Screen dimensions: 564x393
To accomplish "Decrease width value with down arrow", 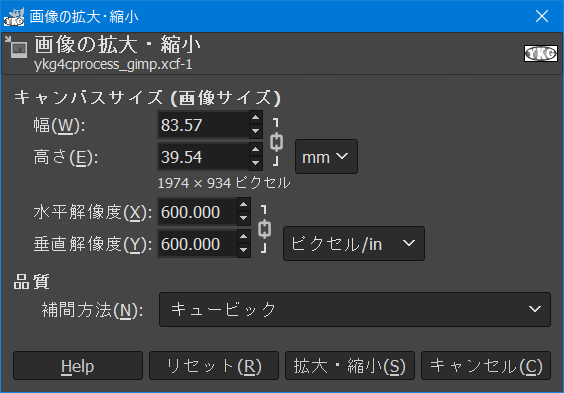I will 255,131.
